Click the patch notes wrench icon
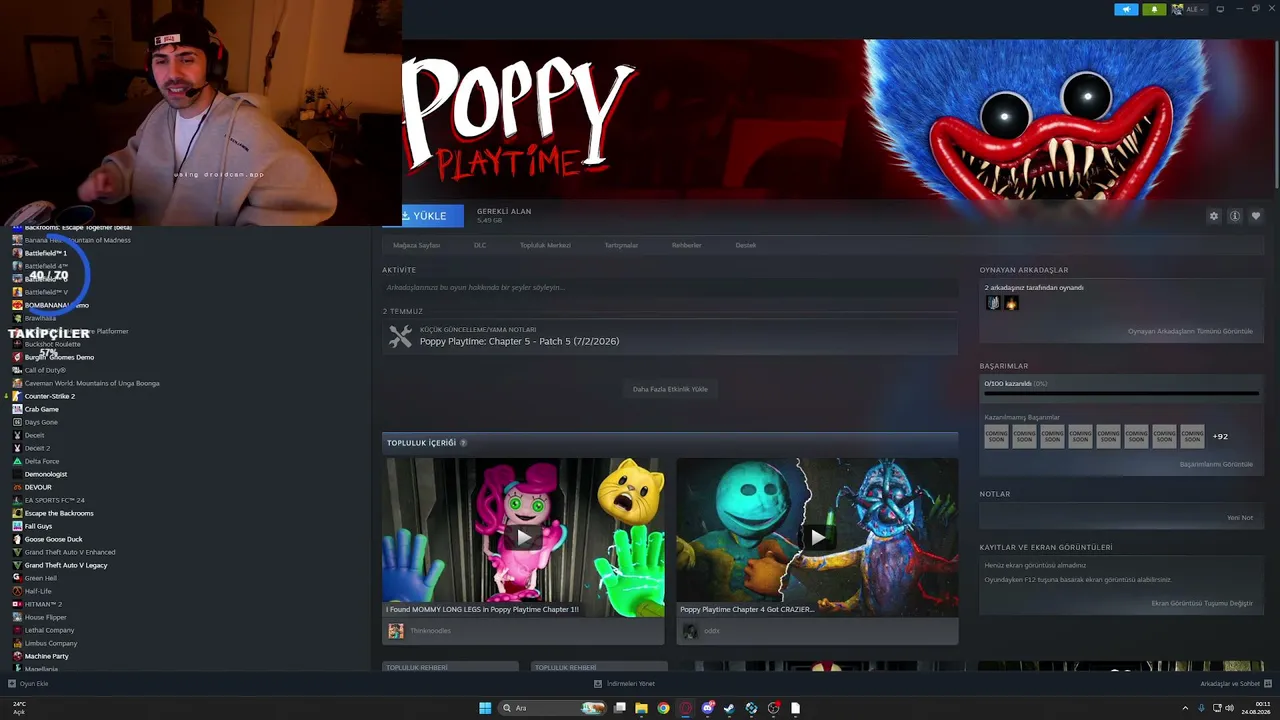Viewport: 1280px width, 720px height. click(x=400, y=337)
